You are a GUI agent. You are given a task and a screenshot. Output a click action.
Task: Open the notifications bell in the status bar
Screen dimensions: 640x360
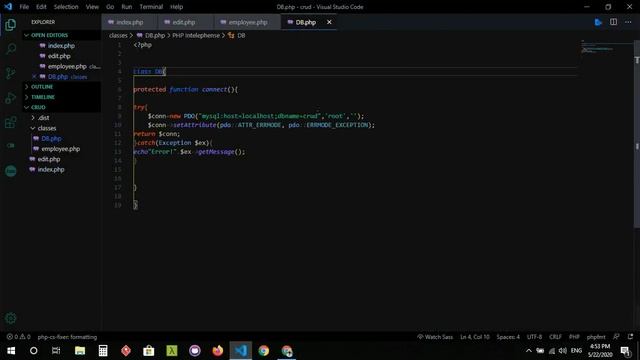631,337
